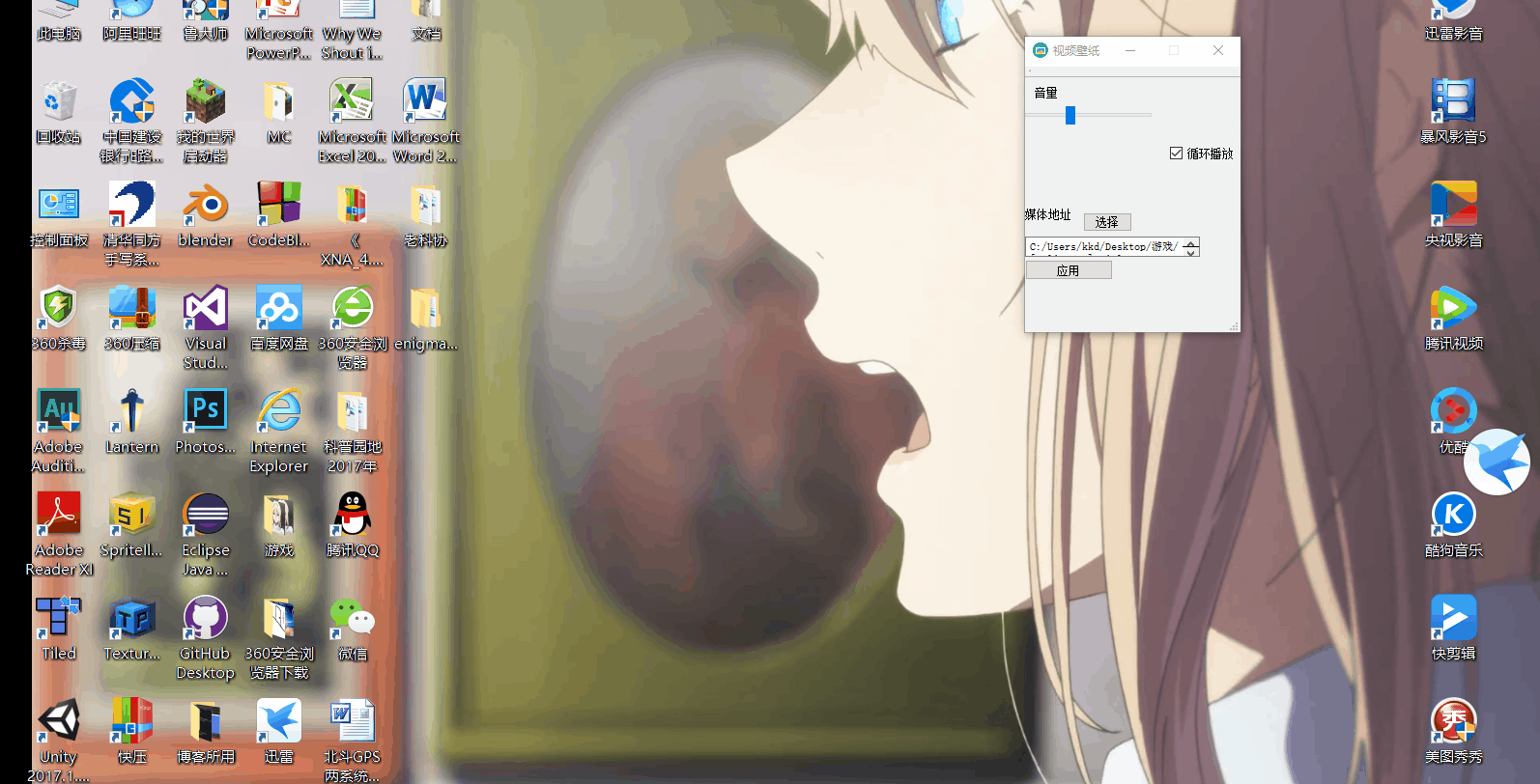This screenshot has height=784, width=1540.
Task: Open 360杀毒 antivirus icon
Action: click(59, 308)
